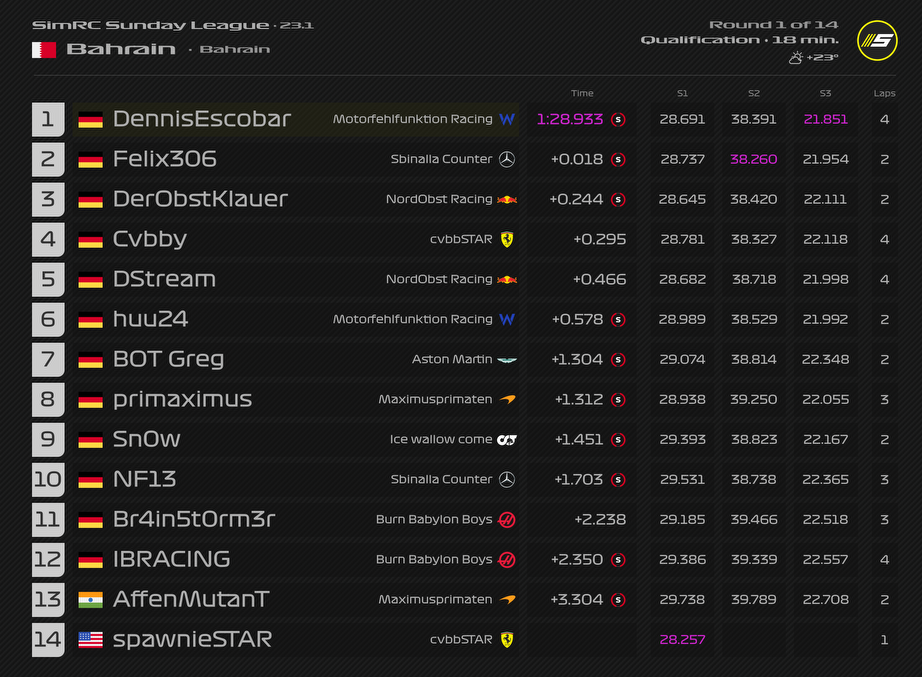Viewport: 922px width, 677px height.
Task: Select the Time column header
Action: point(582,93)
